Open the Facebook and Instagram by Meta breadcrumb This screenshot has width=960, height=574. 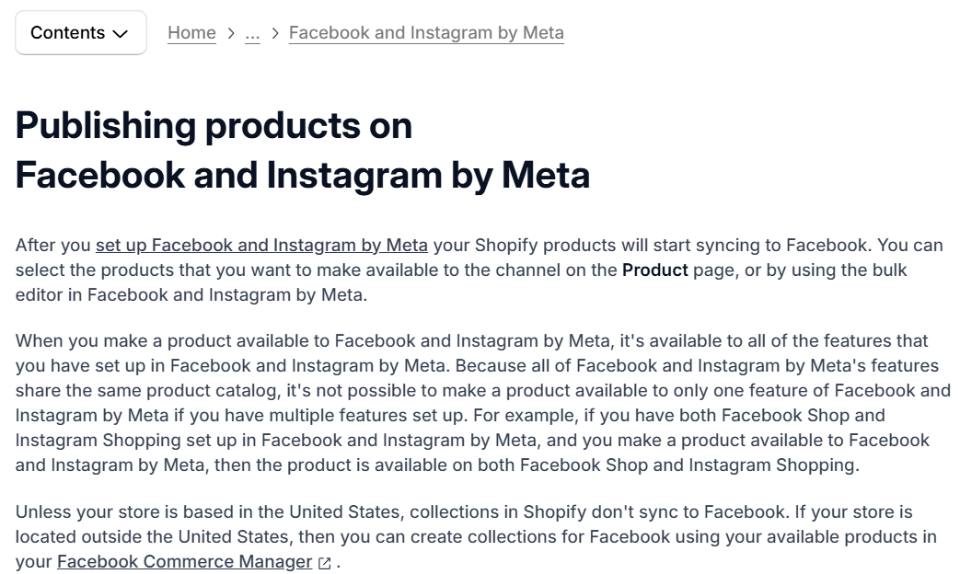click(426, 32)
